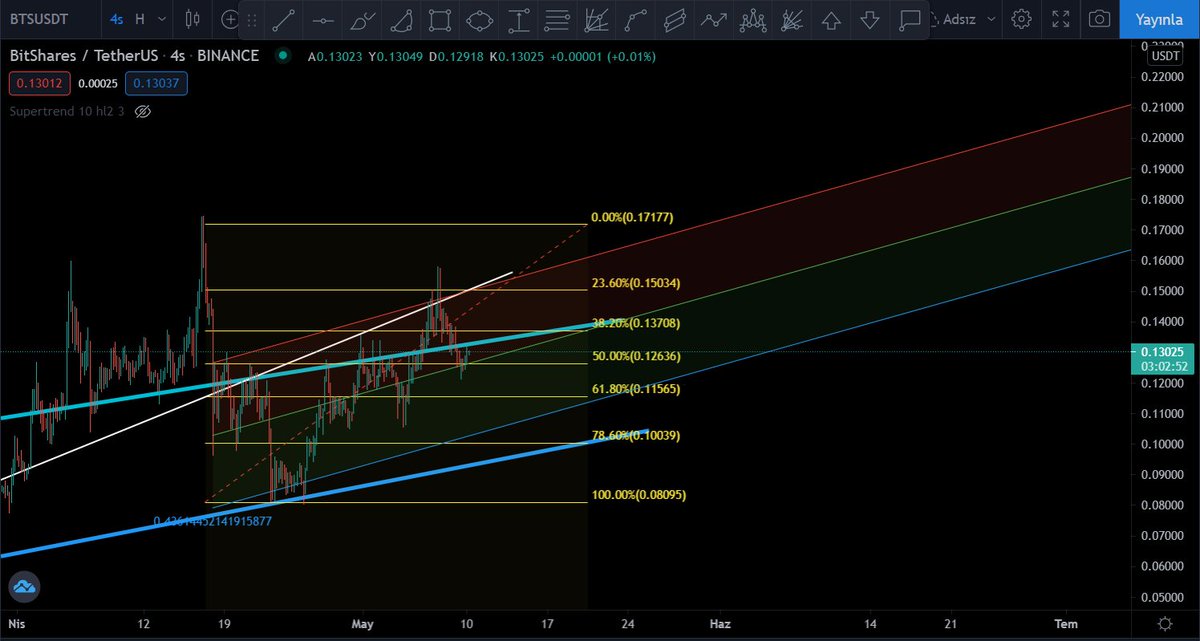Select the Elliott wave zigzag tool
Image resolution: width=1200 pixels, height=641 pixels.
tap(714, 19)
